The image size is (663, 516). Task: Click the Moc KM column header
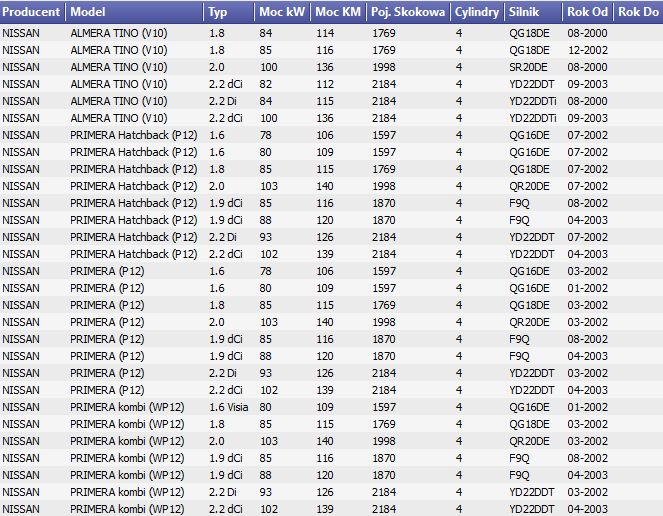[x=338, y=12]
